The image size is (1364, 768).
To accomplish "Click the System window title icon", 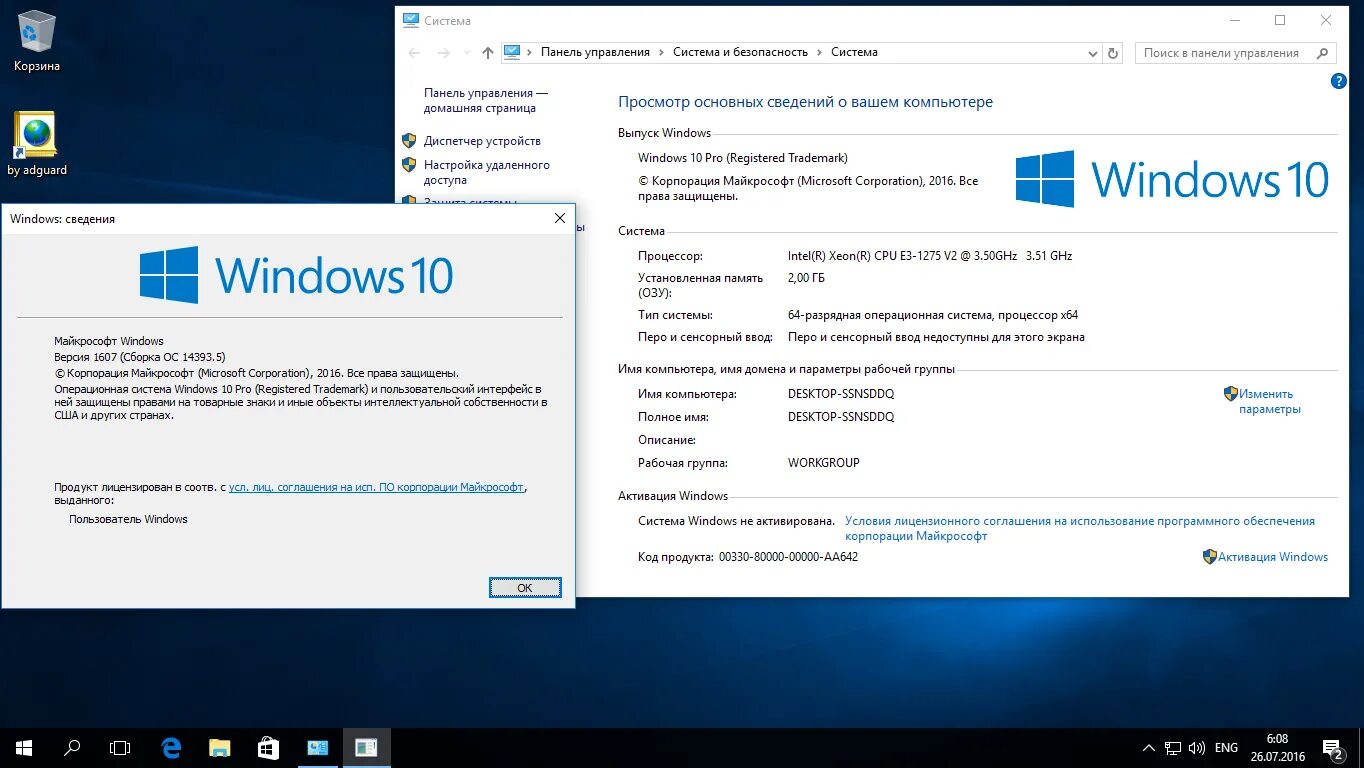I will click(x=410, y=20).
